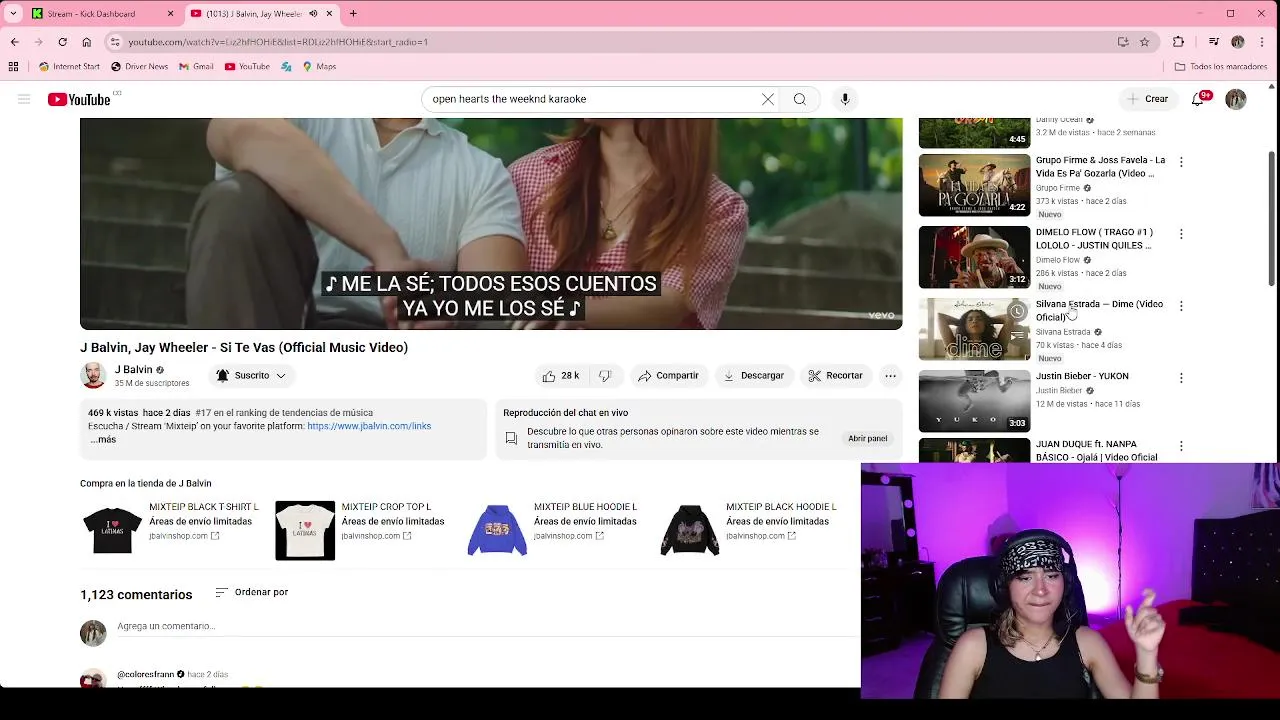Select the J Balvin YouTube tab
Image resolution: width=1280 pixels, height=720 pixels.
pos(255,14)
